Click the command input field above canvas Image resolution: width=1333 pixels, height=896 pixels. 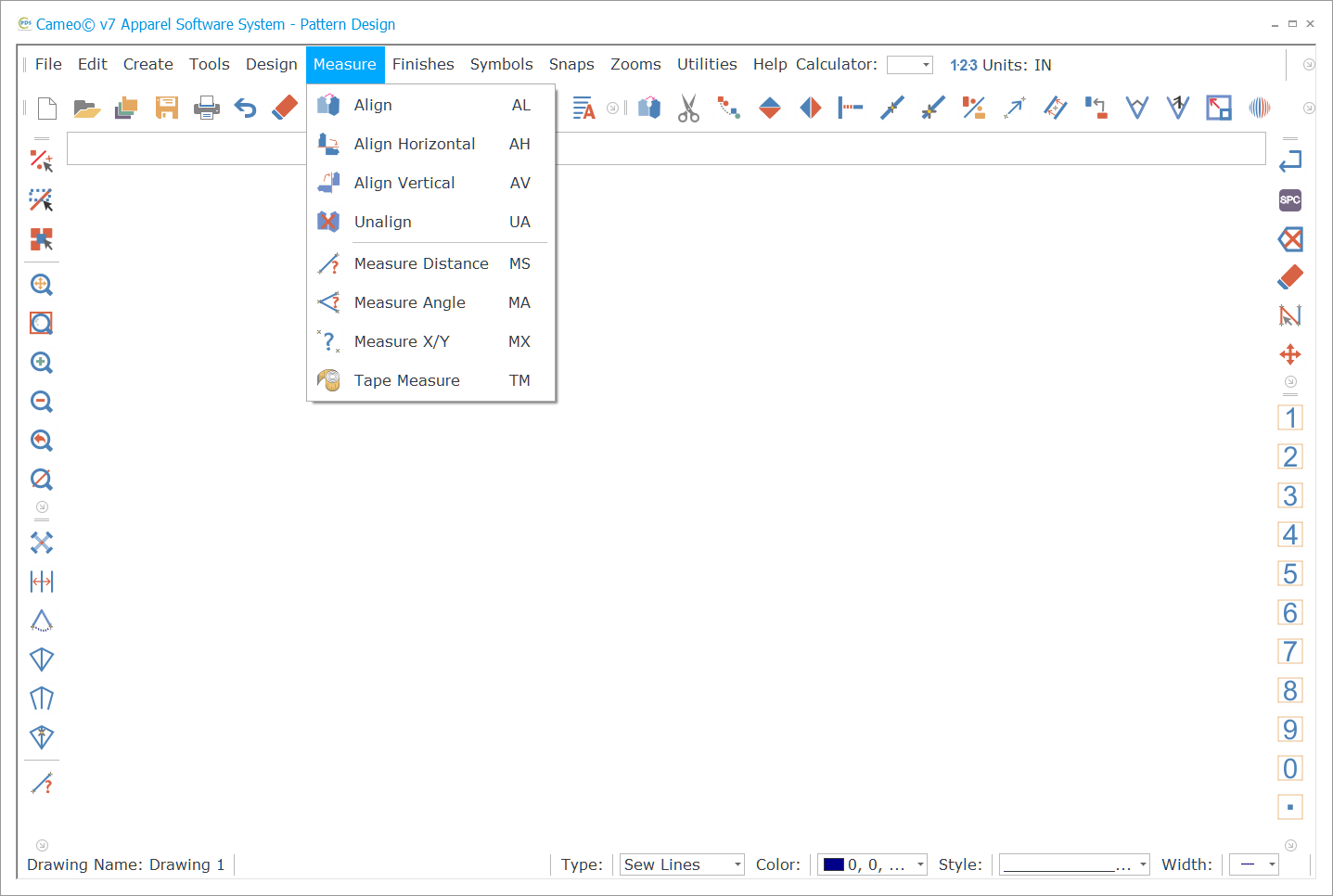pos(666,148)
